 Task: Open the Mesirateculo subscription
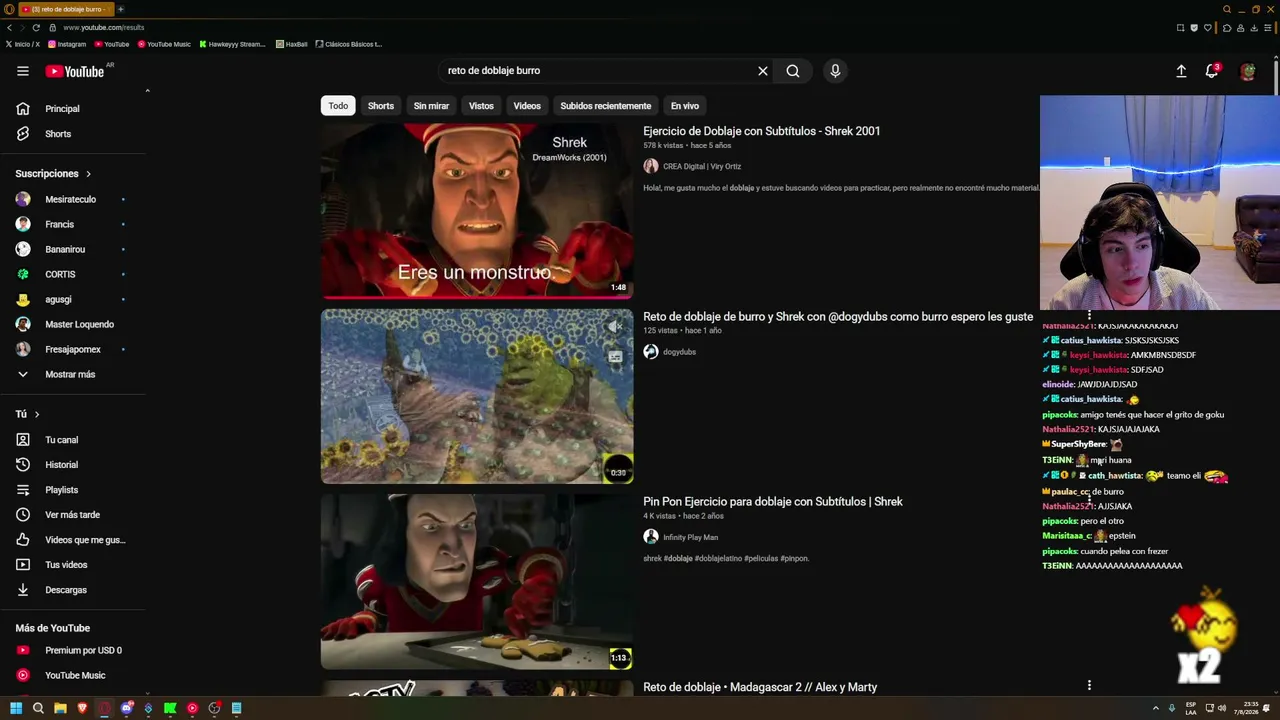pos(72,199)
